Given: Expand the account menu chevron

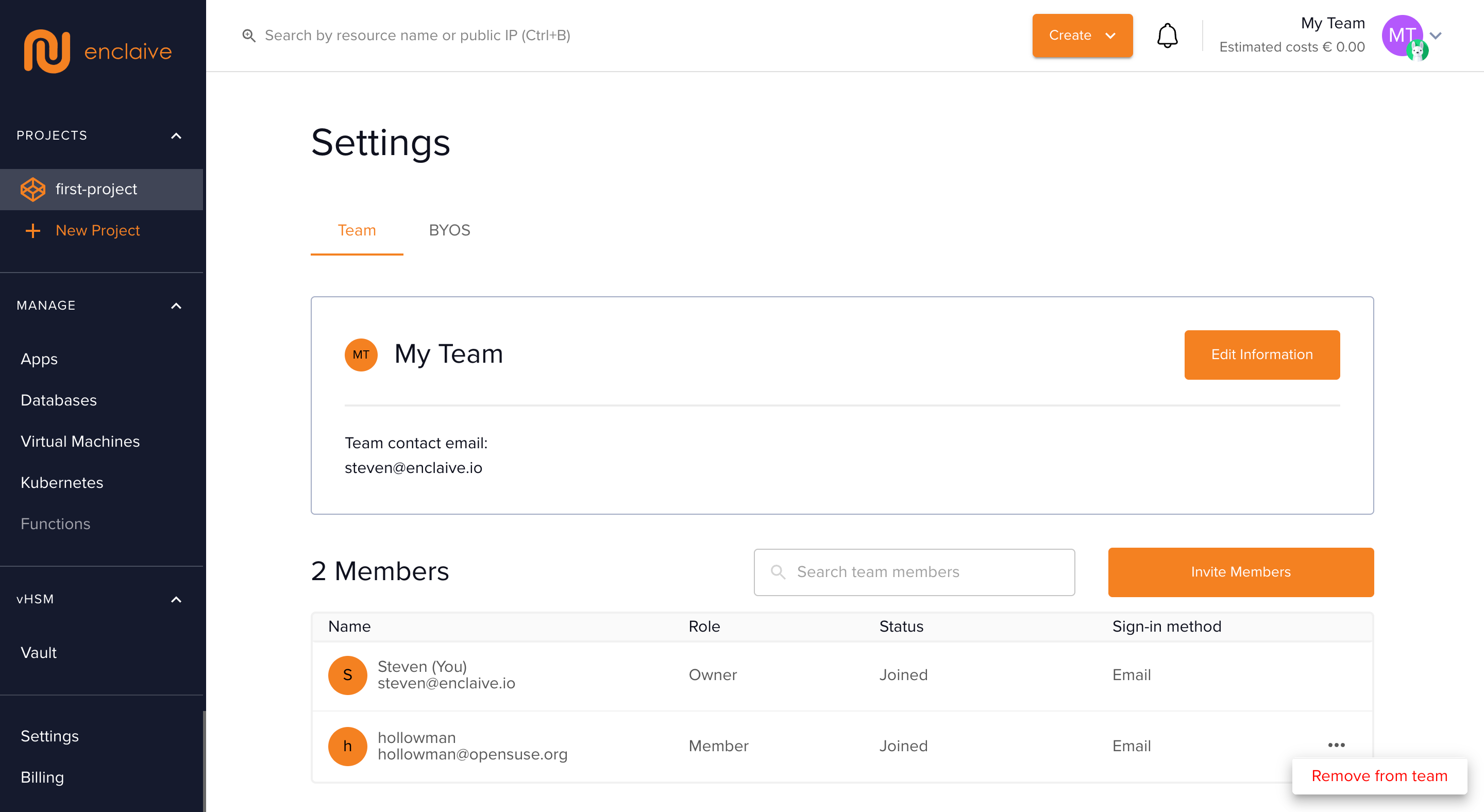Looking at the screenshot, I should tap(1436, 36).
